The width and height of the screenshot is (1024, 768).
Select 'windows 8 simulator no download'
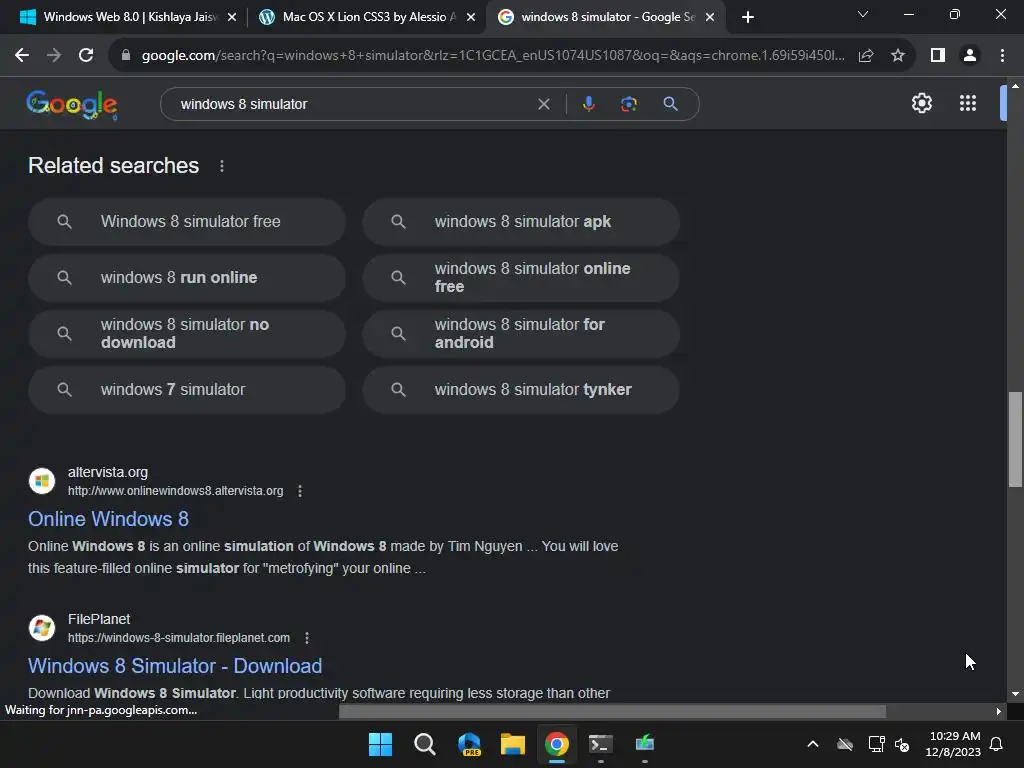click(x=187, y=334)
